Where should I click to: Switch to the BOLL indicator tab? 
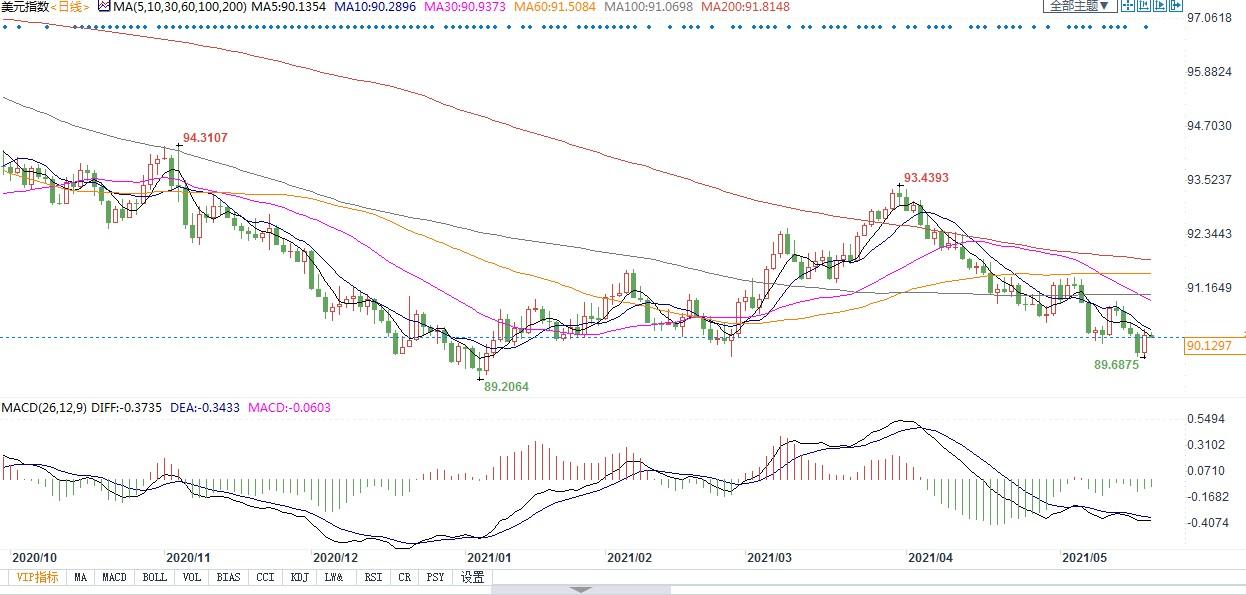click(154, 577)
